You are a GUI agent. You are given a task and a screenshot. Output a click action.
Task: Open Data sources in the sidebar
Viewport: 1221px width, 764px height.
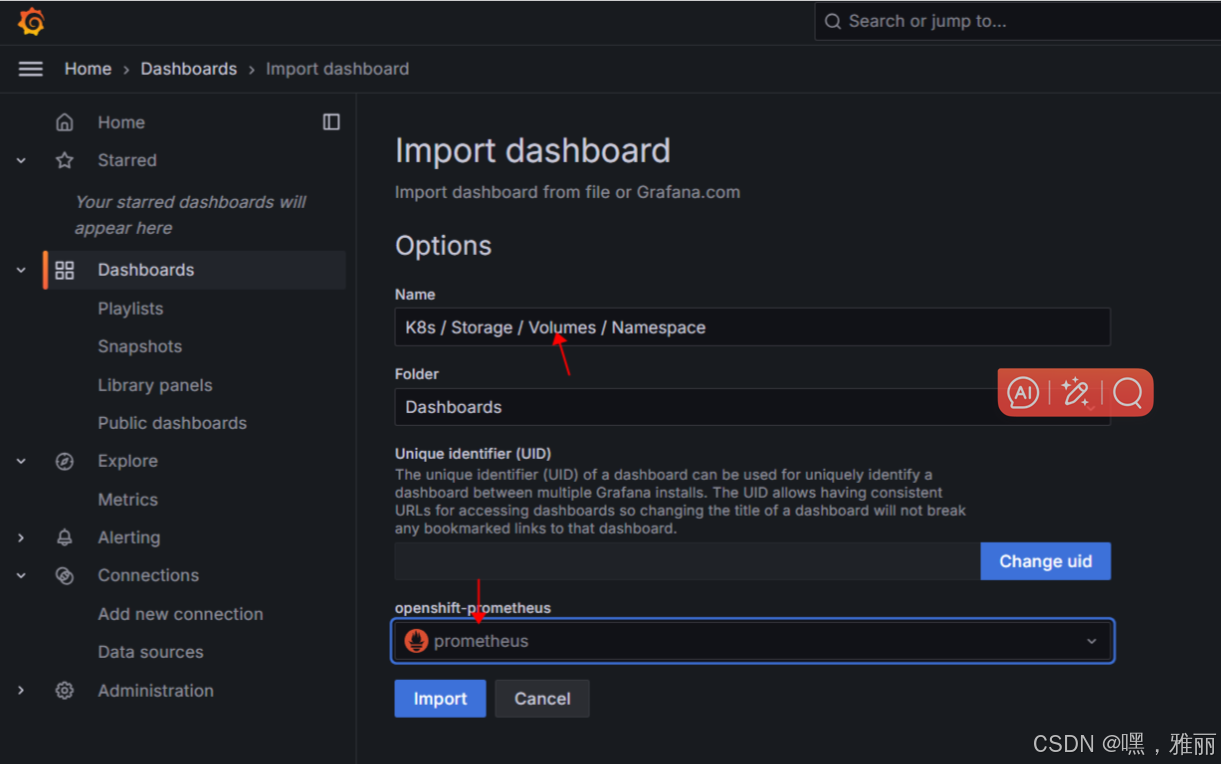coord(150,652)
